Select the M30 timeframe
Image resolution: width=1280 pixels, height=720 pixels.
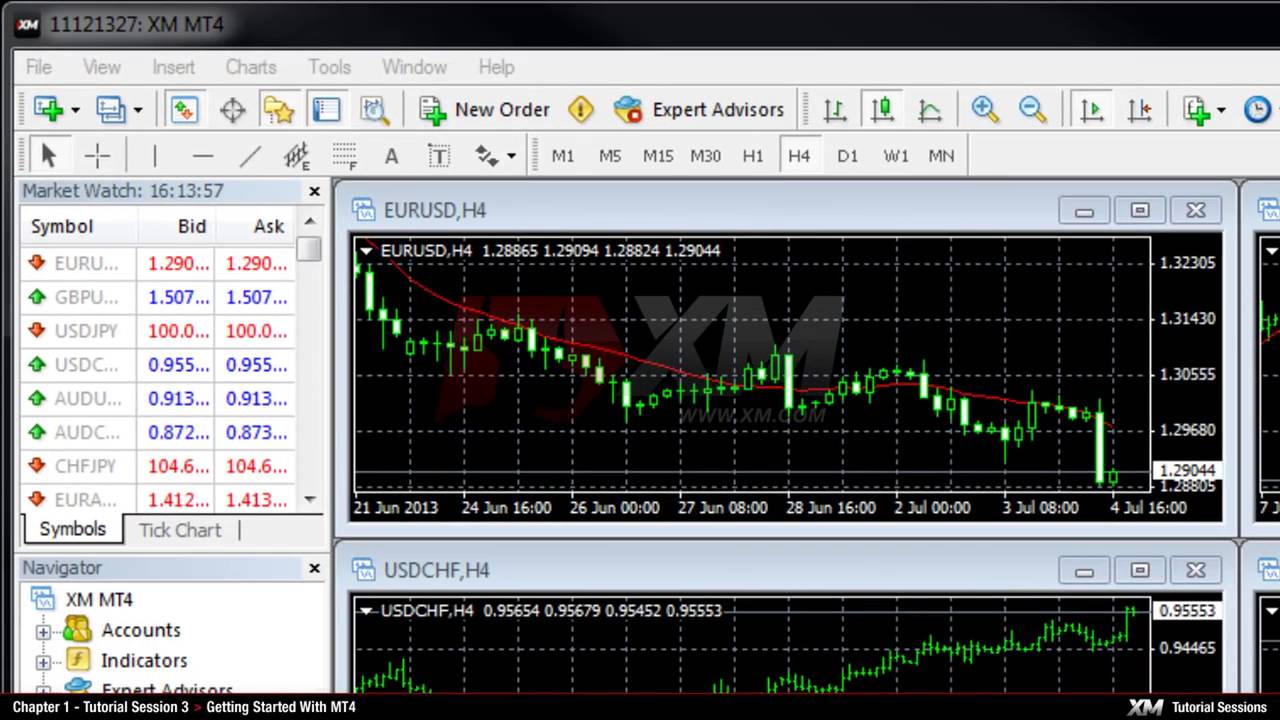706,156
